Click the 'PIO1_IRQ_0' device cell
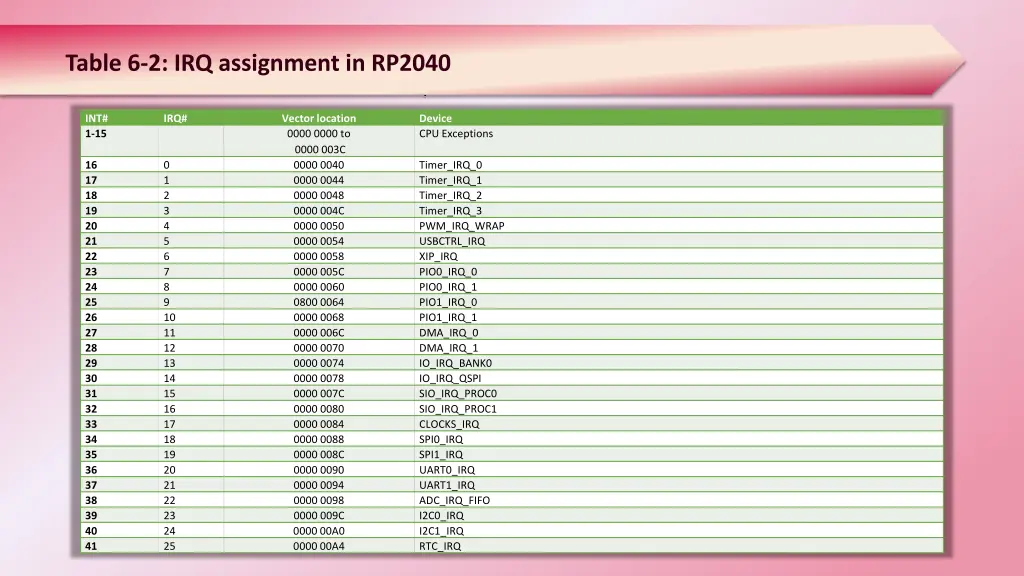Viewport: 1024px width, 576px height. (448, 302)
